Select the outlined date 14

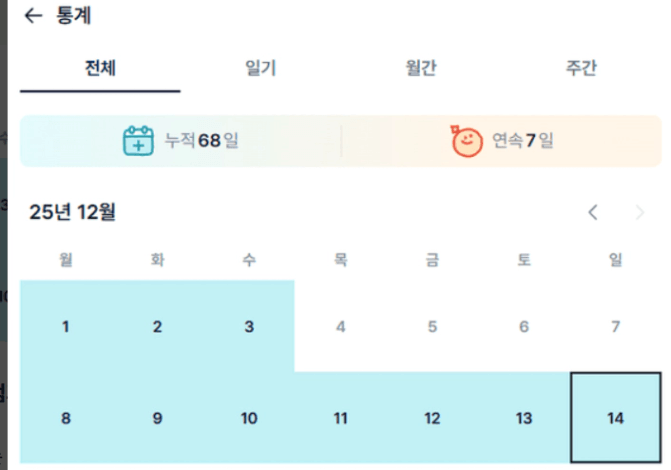616,418
